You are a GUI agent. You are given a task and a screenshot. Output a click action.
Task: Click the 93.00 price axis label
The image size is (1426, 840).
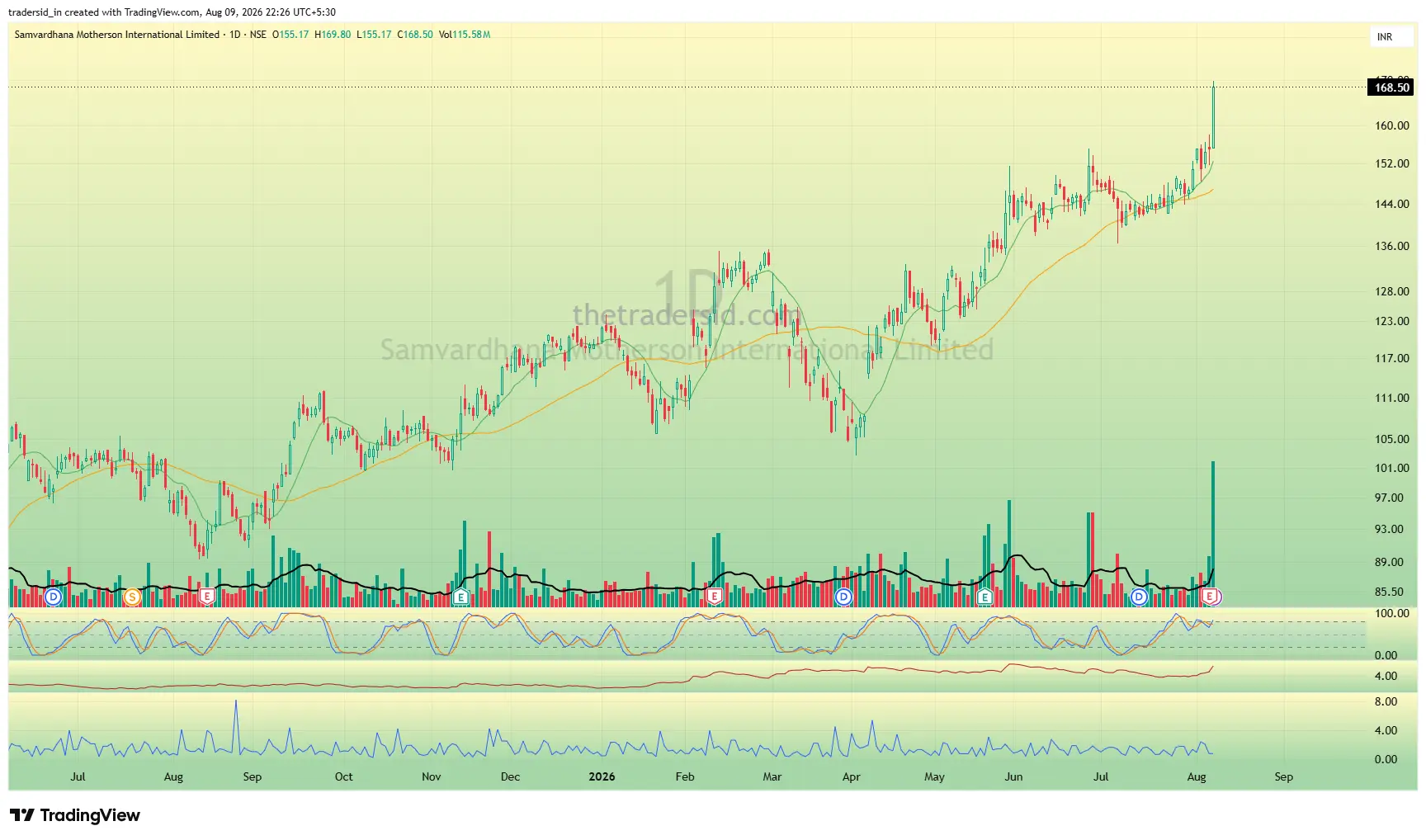(1389, 530)
